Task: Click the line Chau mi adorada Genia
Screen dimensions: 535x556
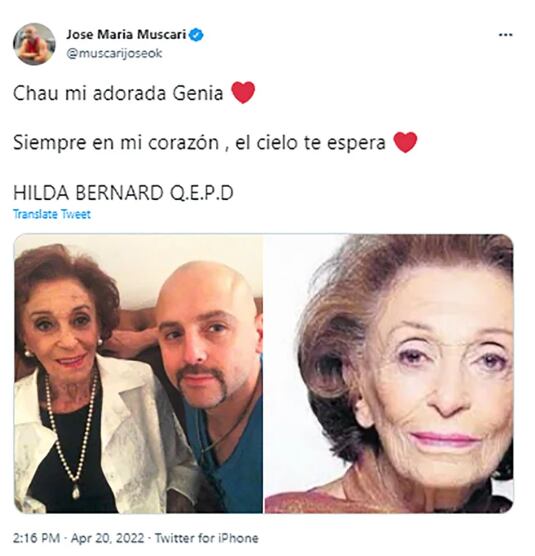Action: (118, 93)
